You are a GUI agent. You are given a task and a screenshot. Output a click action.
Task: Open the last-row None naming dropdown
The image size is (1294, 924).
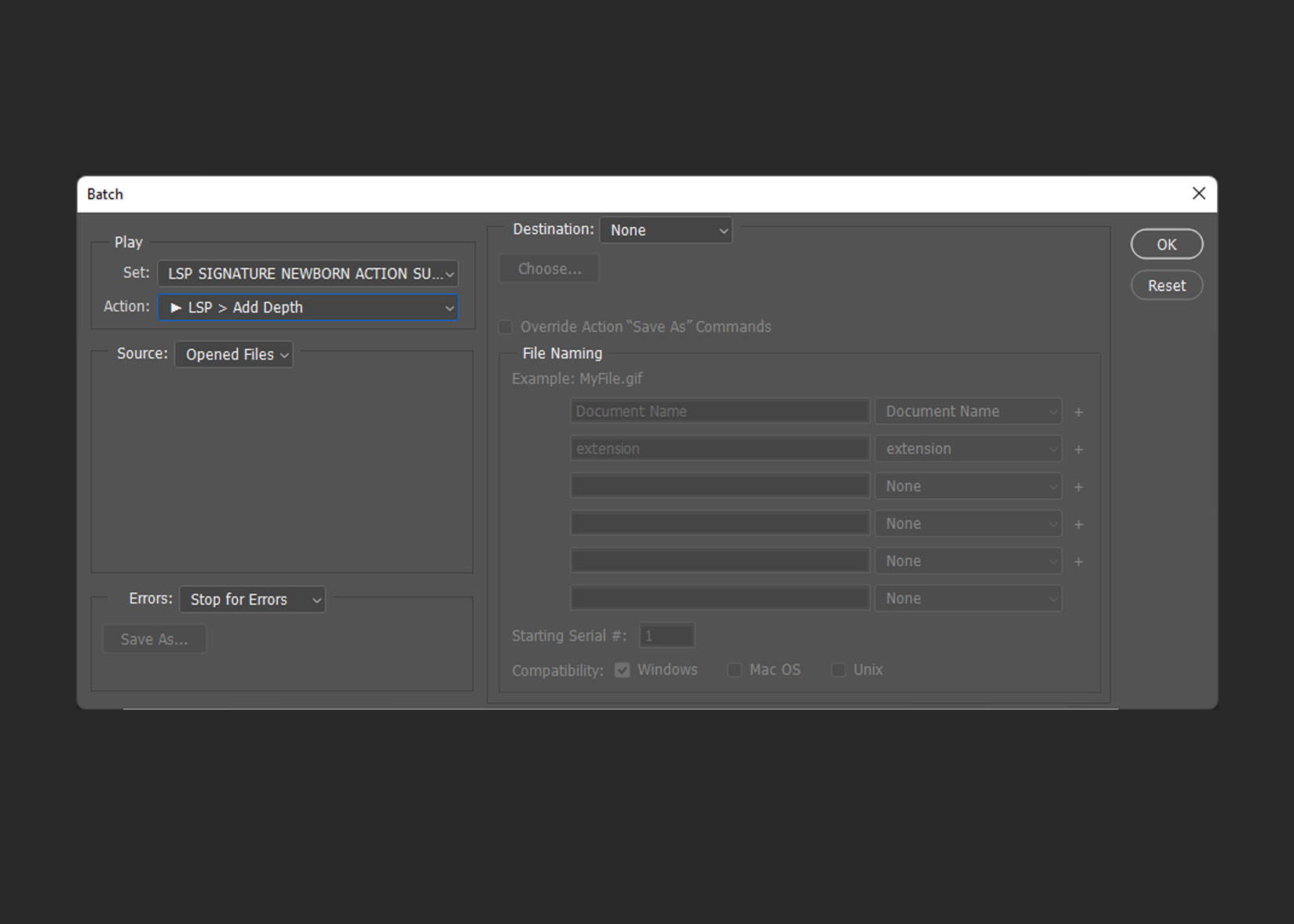(969, 598)
